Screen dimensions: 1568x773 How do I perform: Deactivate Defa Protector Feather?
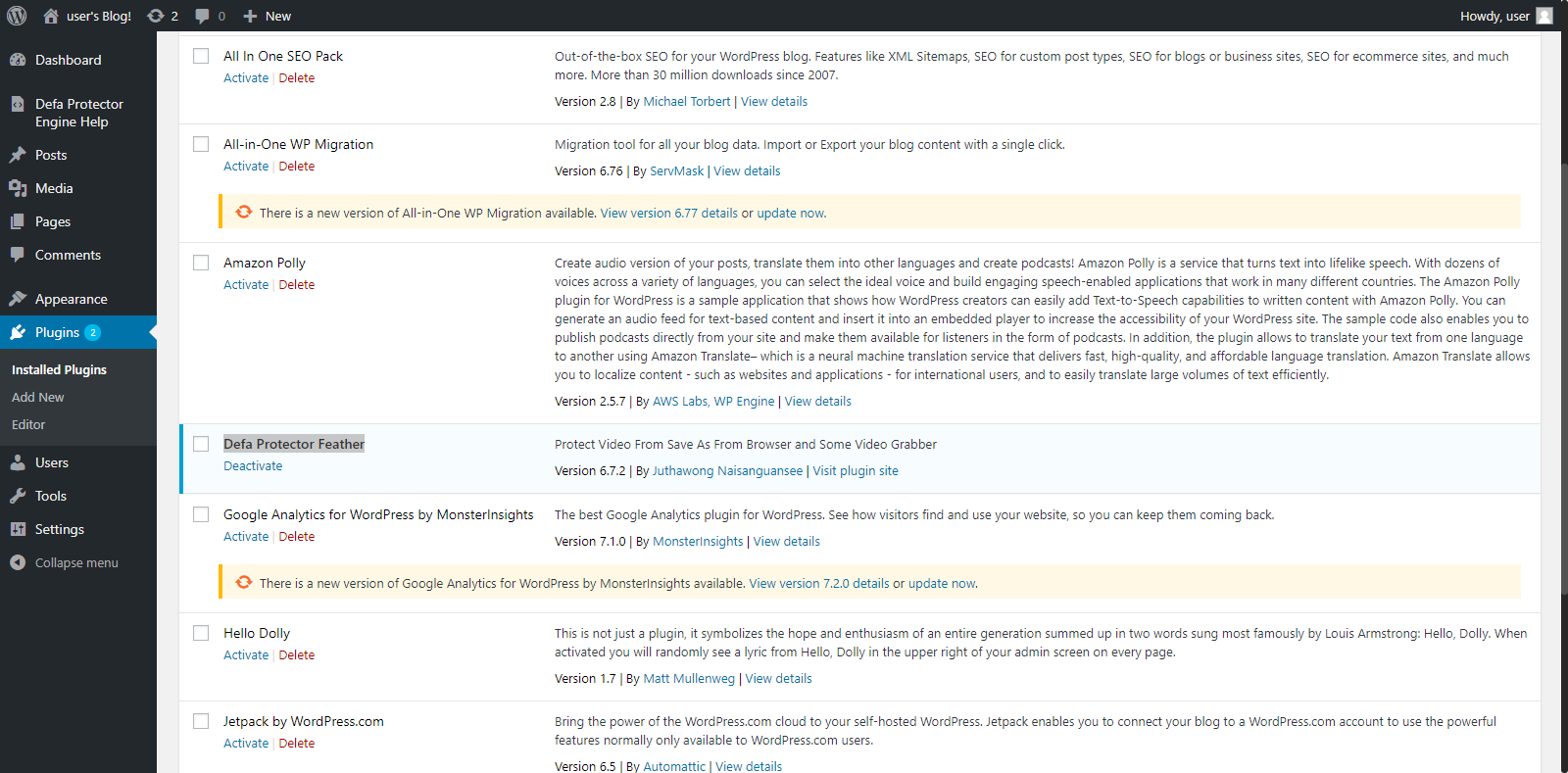click(x=253, y=465)
